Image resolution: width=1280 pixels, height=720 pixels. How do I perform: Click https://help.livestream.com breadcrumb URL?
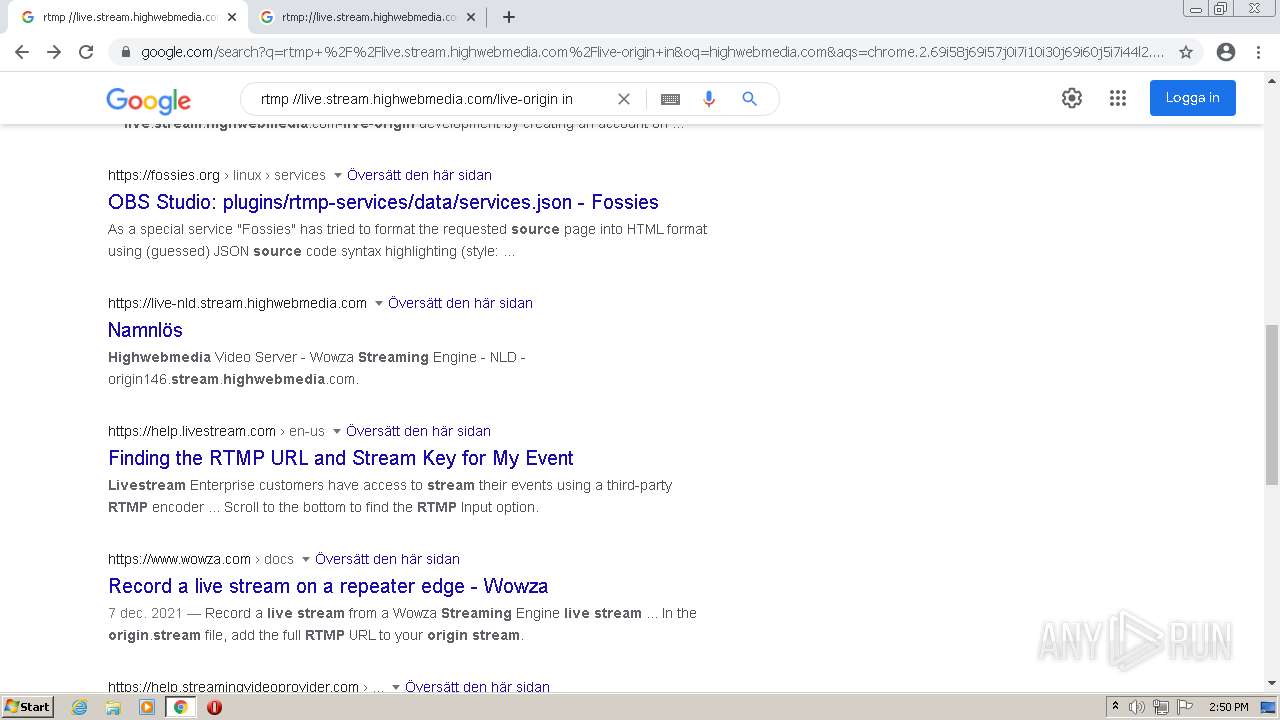(192, 431)
